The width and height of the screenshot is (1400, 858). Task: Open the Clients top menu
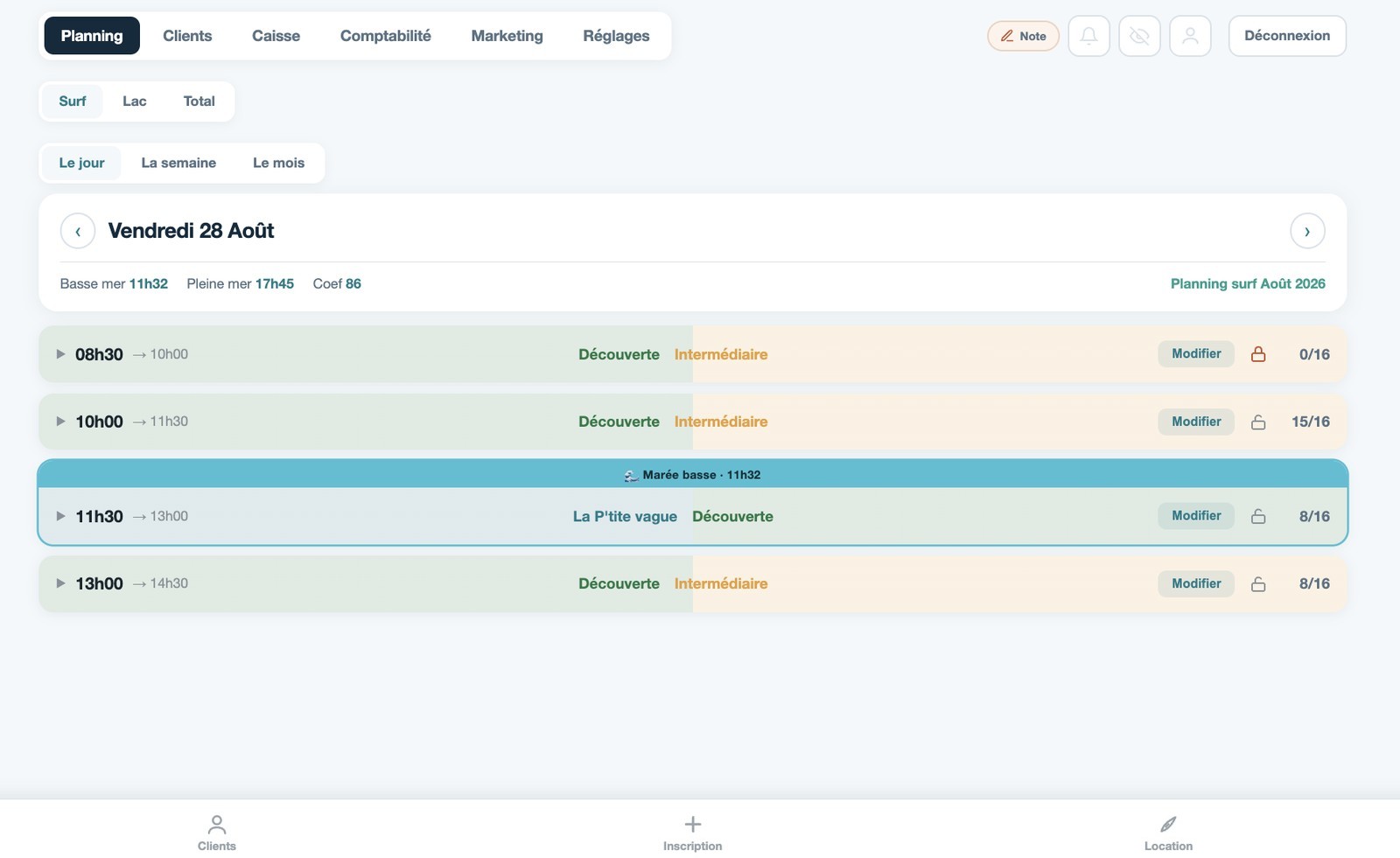click(187, 36)
